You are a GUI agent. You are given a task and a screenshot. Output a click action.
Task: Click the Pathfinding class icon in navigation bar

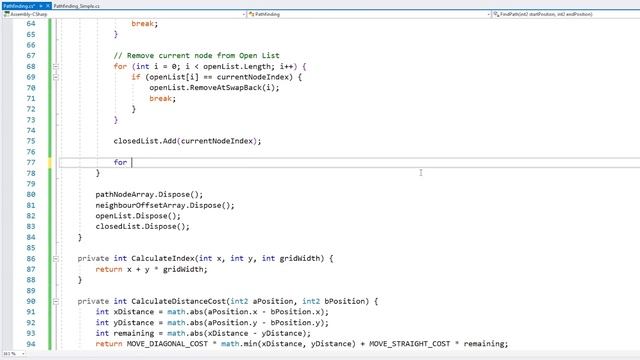click(251, 14)
